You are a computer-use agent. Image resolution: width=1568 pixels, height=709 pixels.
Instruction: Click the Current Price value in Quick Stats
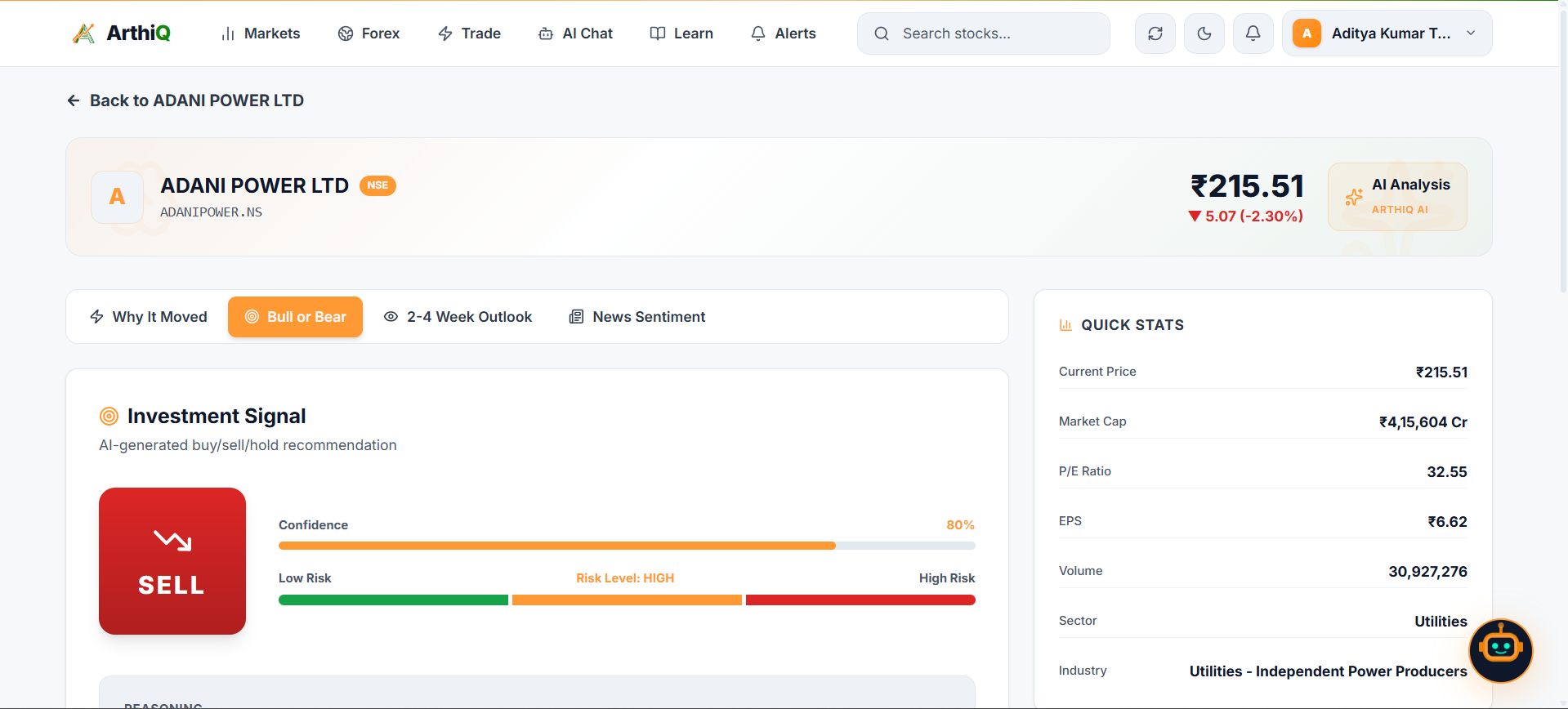[x=1441, y=372]
